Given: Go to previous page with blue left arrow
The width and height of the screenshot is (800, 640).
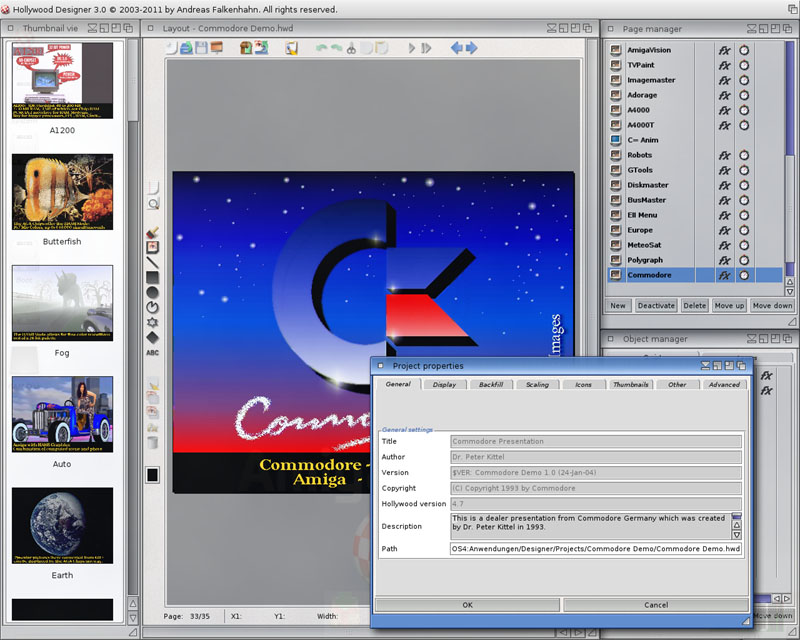Looking at the screenshot, I should (457, 48).
